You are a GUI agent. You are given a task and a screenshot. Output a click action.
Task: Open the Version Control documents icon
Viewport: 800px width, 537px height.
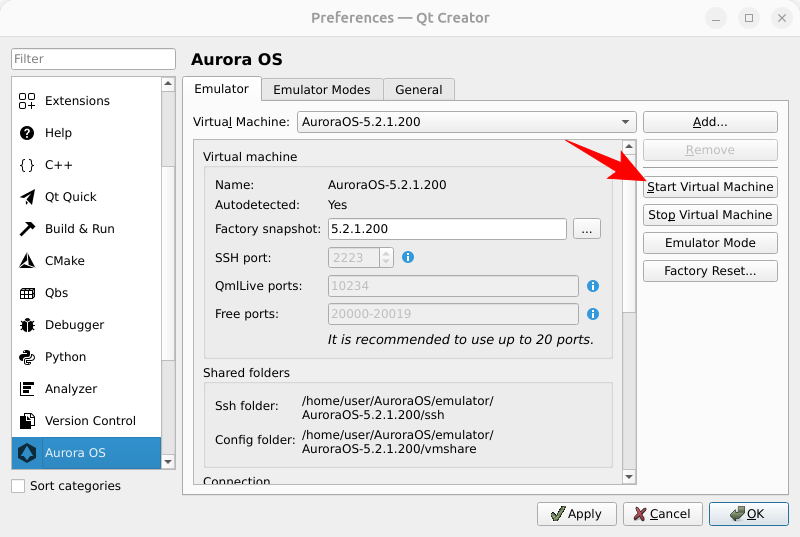point(27,421)
